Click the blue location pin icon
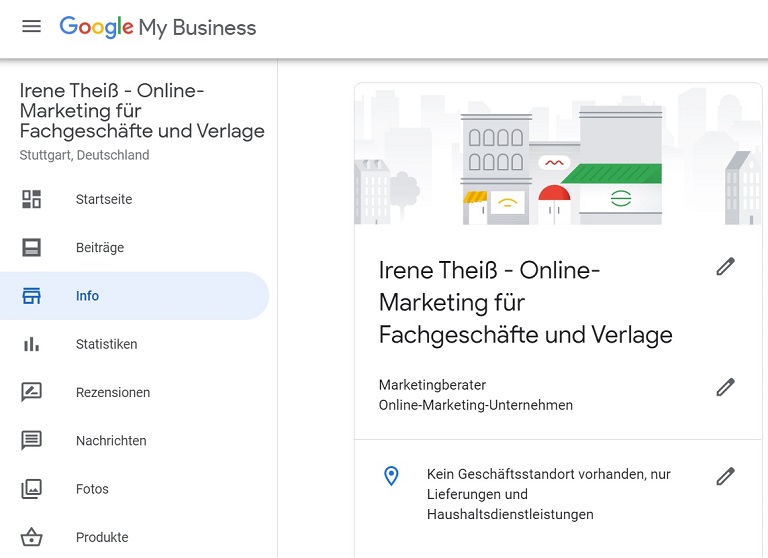768x558 pixels. pyautogui.click(x=391, y=476)
